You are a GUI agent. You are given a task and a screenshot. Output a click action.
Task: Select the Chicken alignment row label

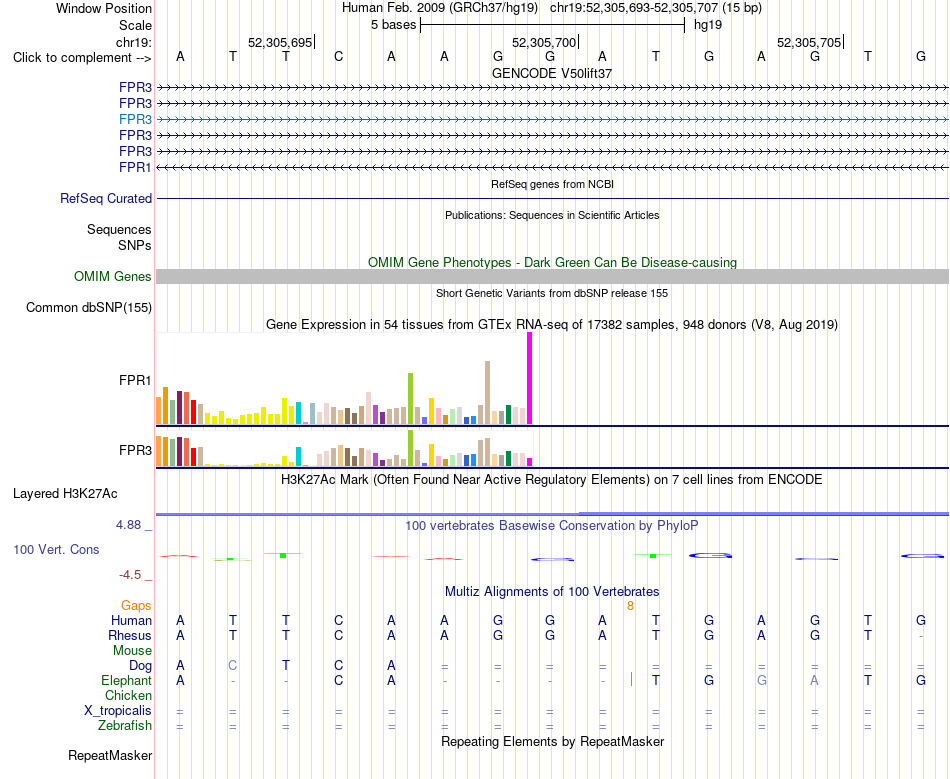click(x=128, y=695)
